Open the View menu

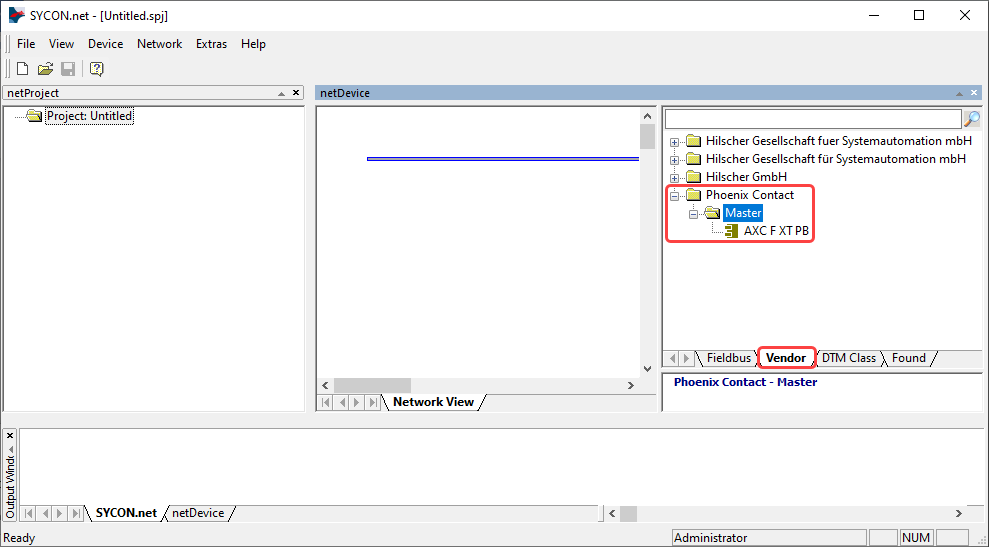tap(61, 44)
